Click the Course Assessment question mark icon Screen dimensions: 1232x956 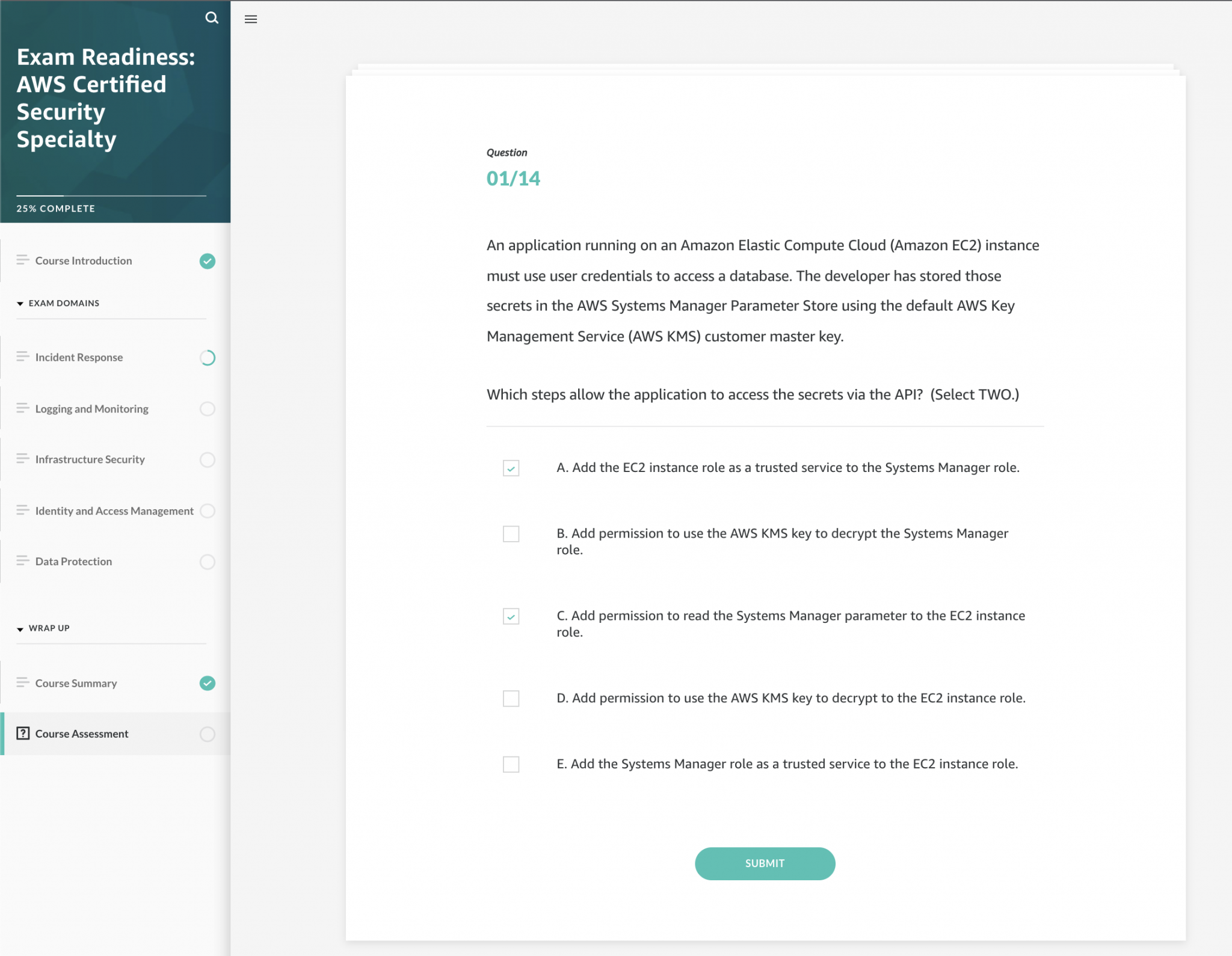pyautogui.click(x=23, y=733)
